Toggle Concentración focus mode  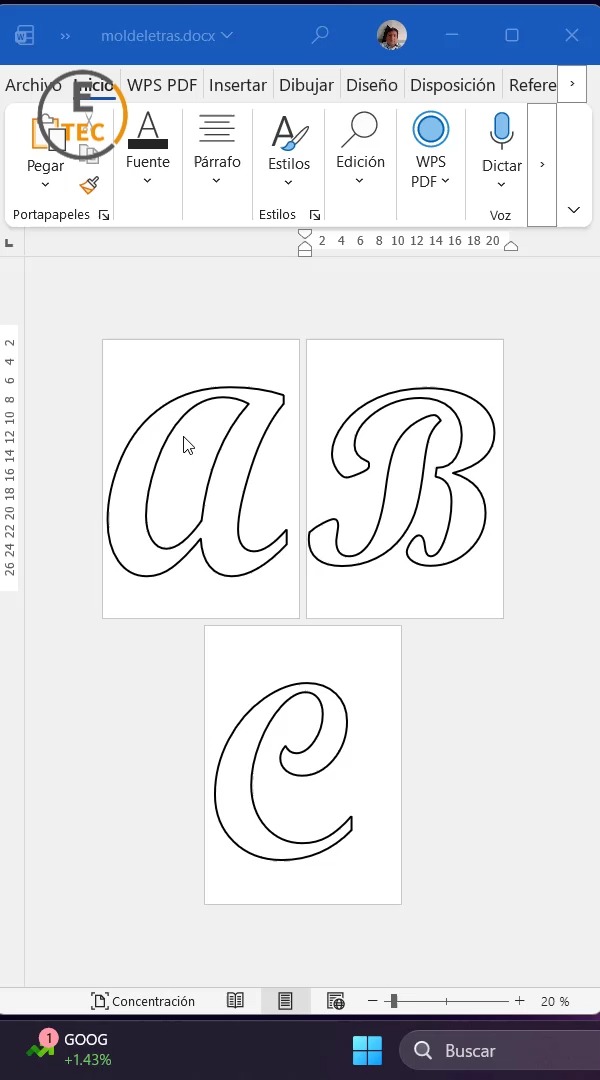tap(143, 1001)
